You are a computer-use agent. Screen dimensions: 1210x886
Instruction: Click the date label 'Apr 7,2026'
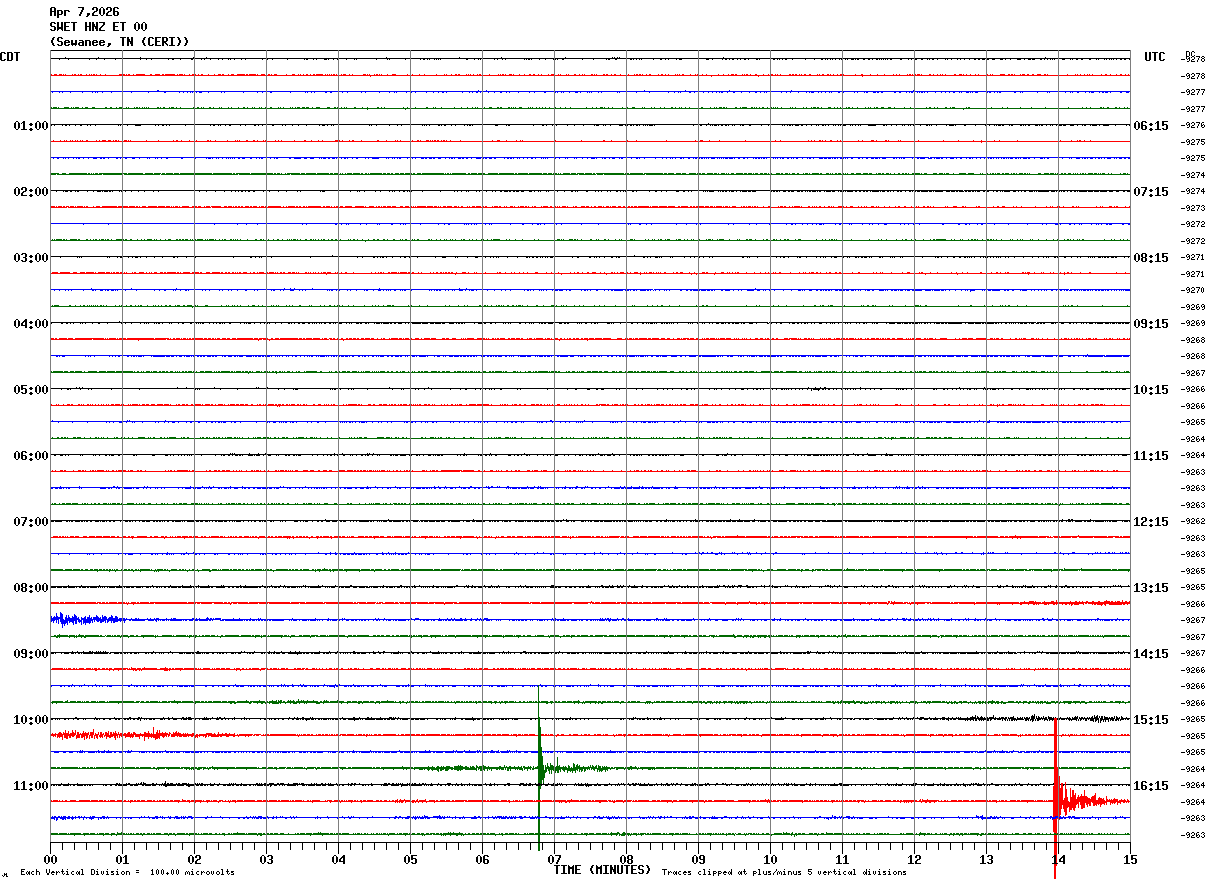84,12
